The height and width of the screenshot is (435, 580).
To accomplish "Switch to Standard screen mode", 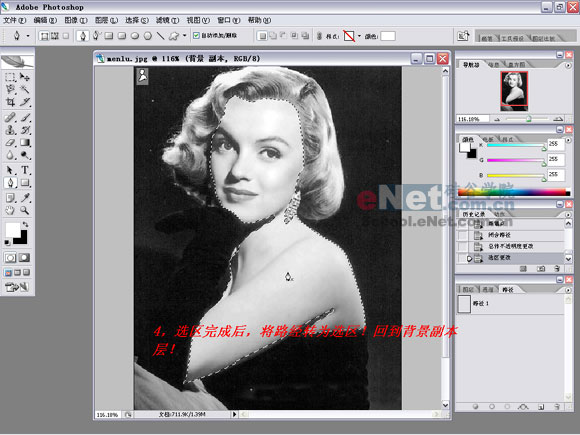I will [8, 273].
